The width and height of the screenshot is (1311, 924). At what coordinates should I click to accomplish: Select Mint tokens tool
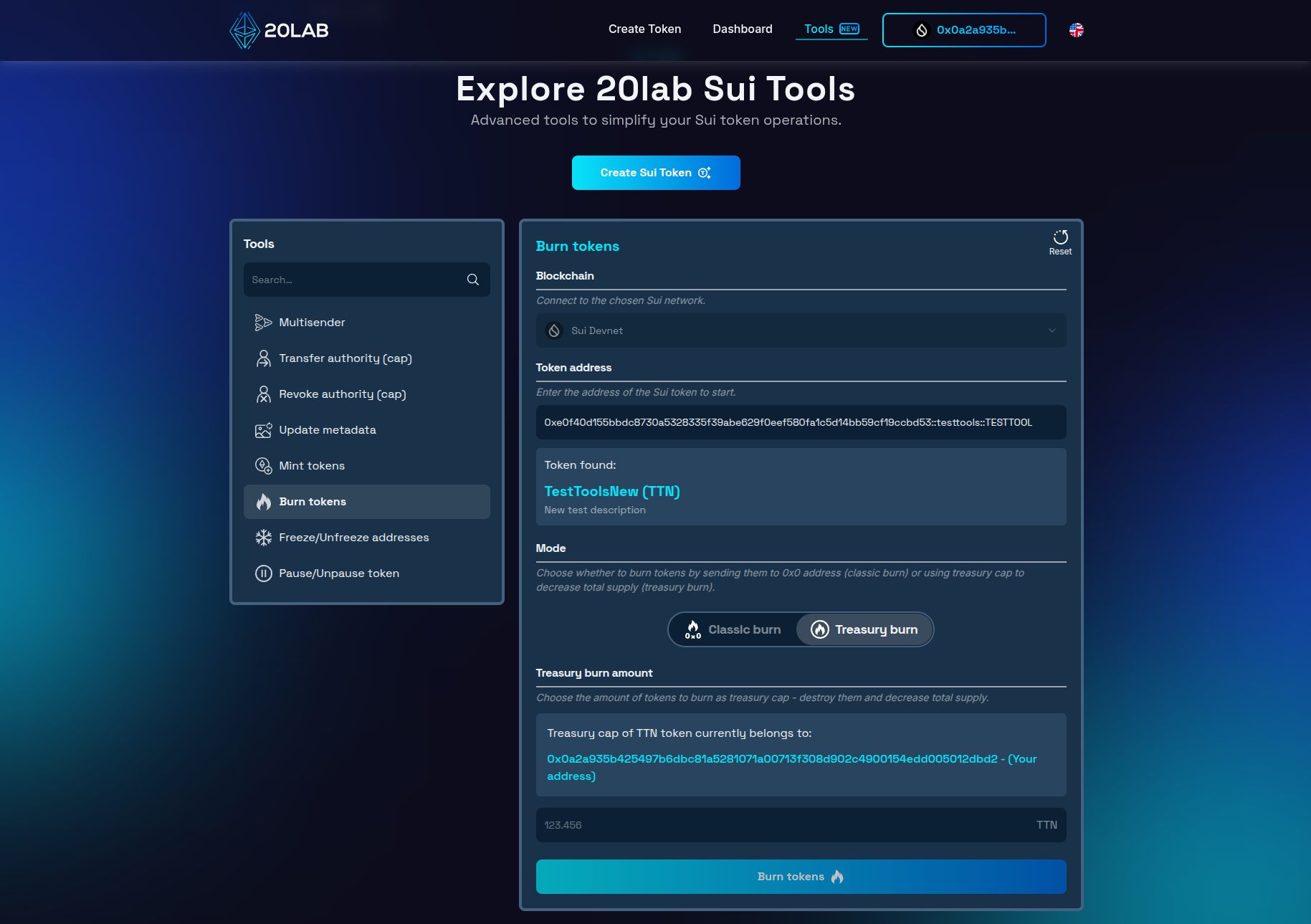[x=366, y=466]
